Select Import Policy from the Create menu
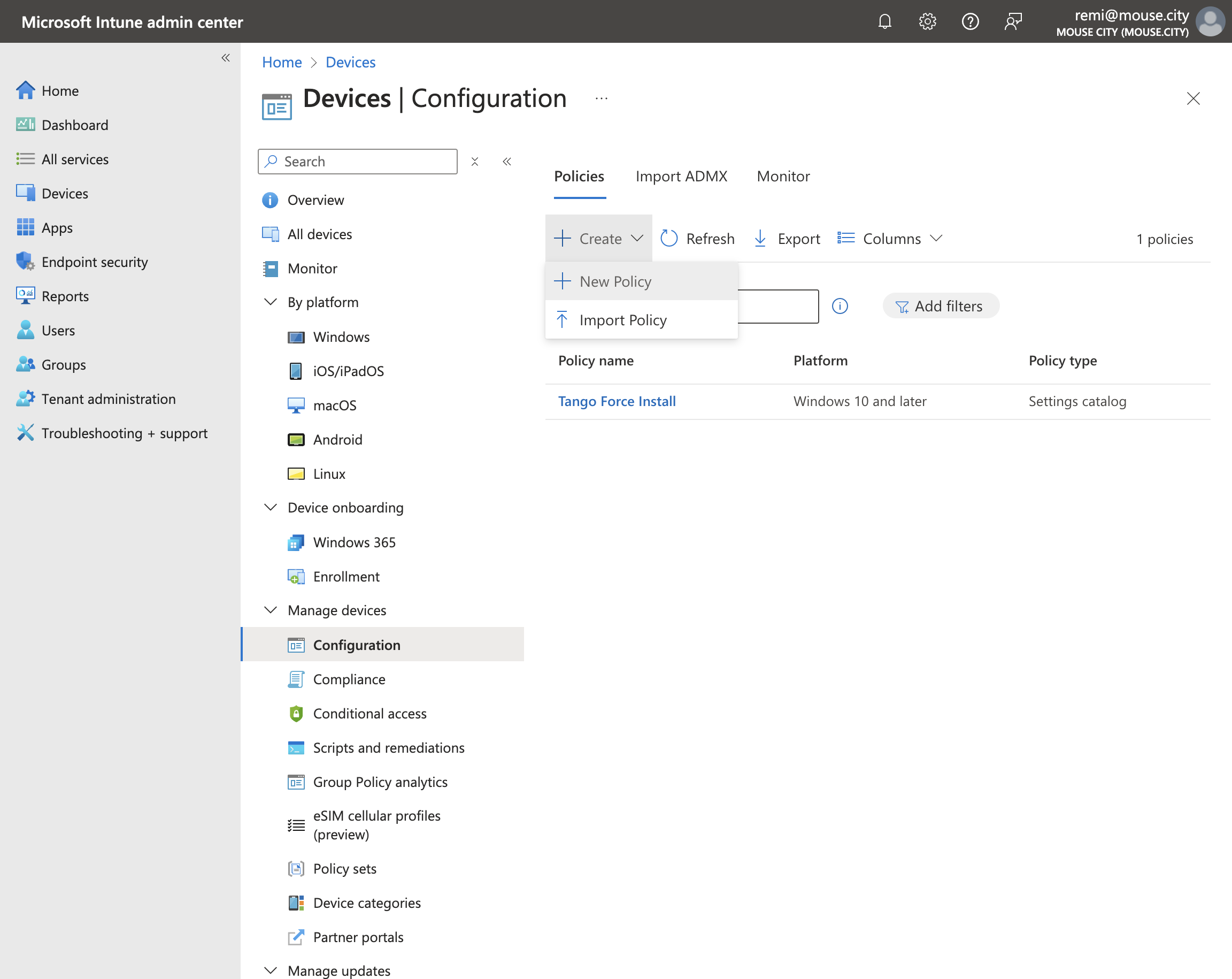Image resolution: width=1232 pixels, height=979 pixels. (641, 320)
